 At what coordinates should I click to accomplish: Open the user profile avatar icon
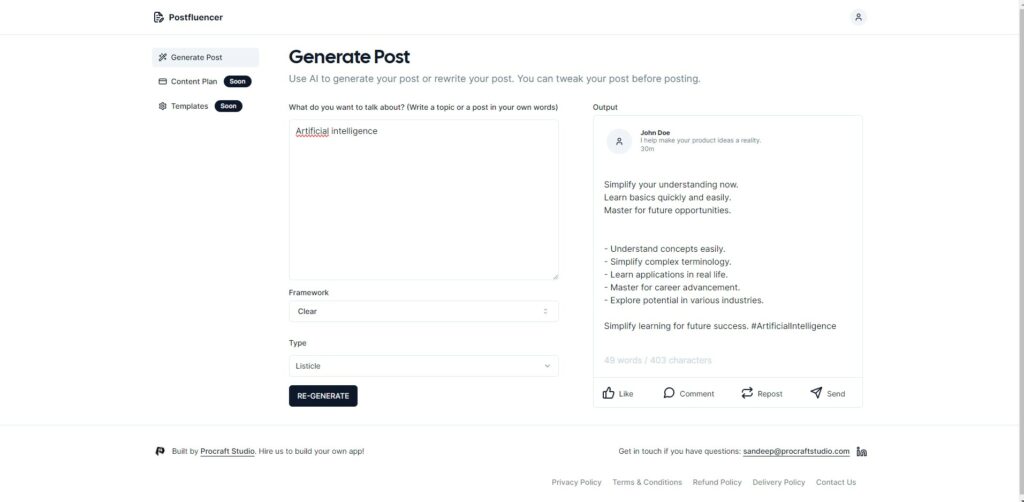(x=858, y=18)
